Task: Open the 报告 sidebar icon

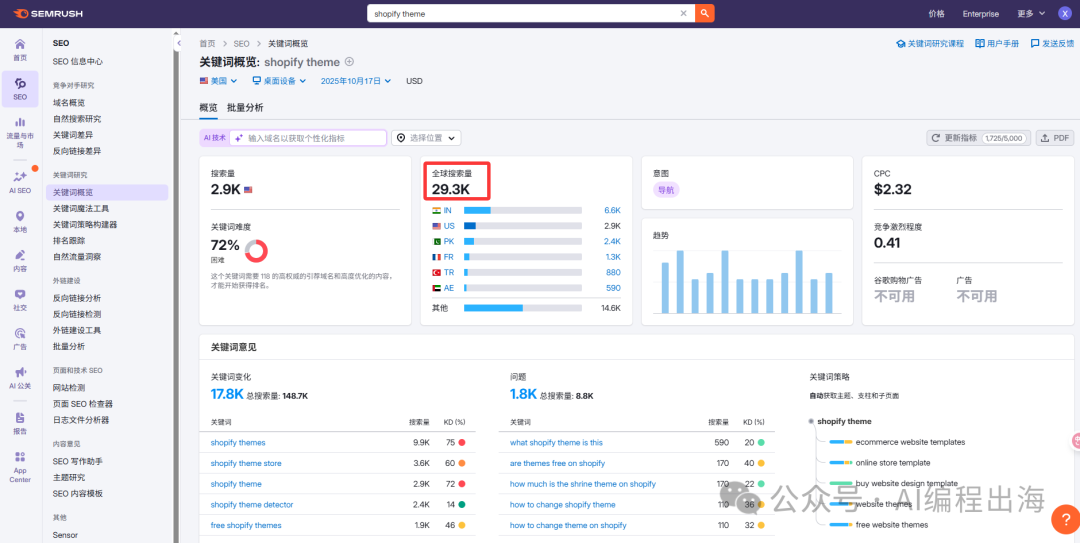Action: 20,422
